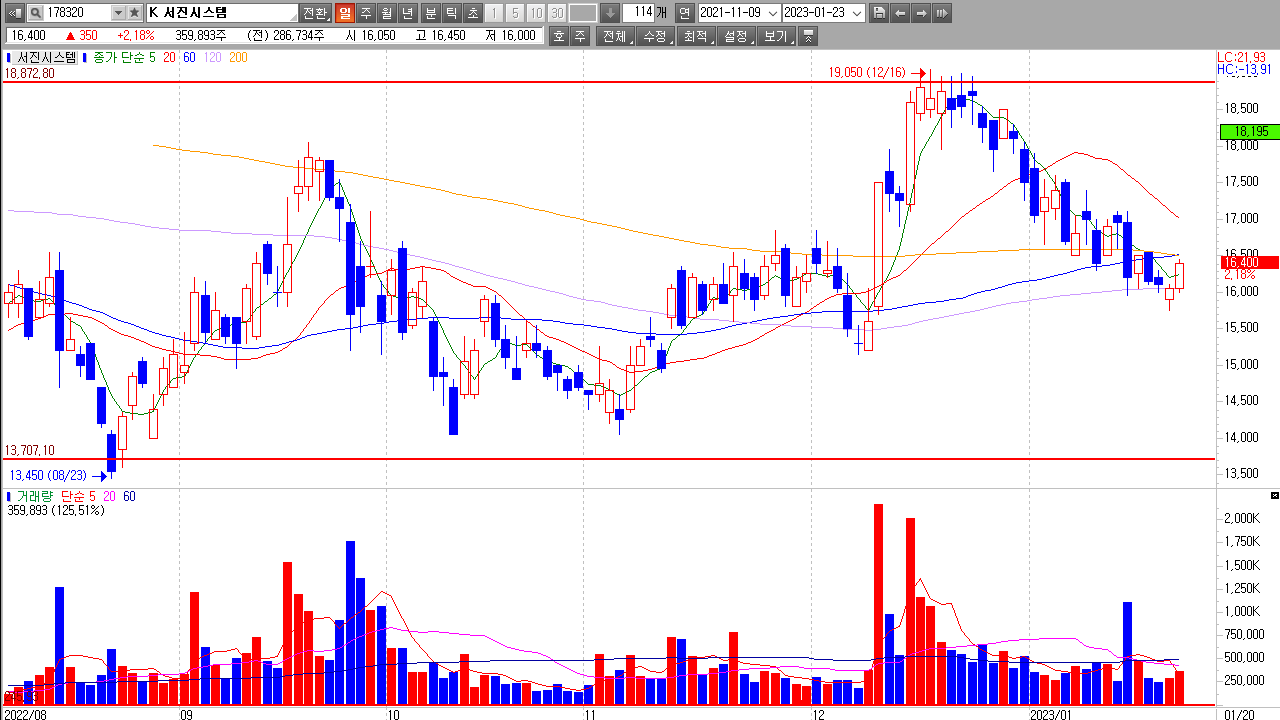Select the blue 60 moving average legend
The width and height of the screenshot is (1280, 720).
[189, 58]
